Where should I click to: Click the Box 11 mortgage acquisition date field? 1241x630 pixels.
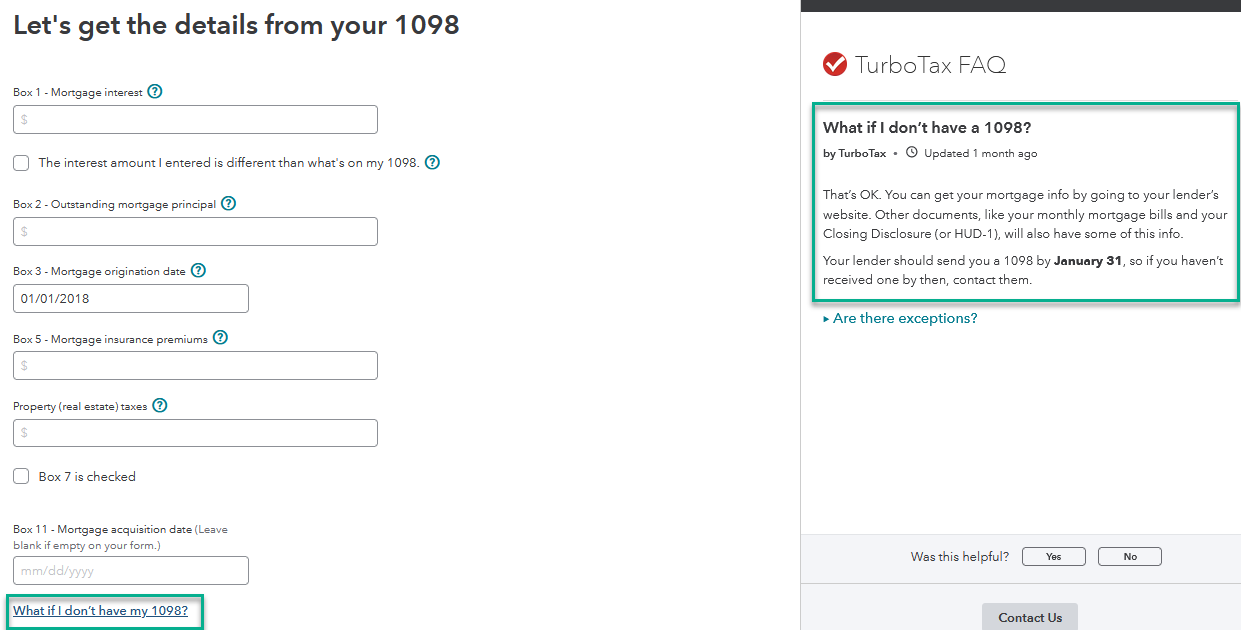[x=131, y=570]
